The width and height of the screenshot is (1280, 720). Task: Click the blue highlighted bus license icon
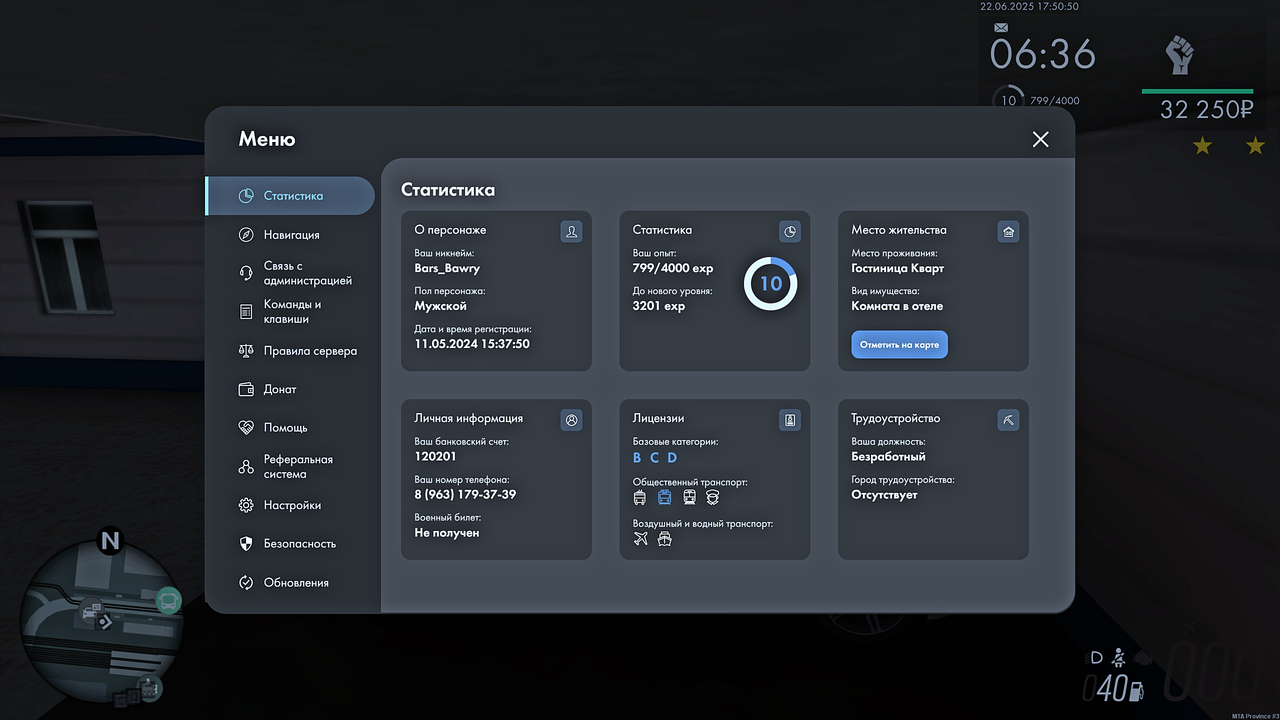pyautogui.click(x=664, y=497)
